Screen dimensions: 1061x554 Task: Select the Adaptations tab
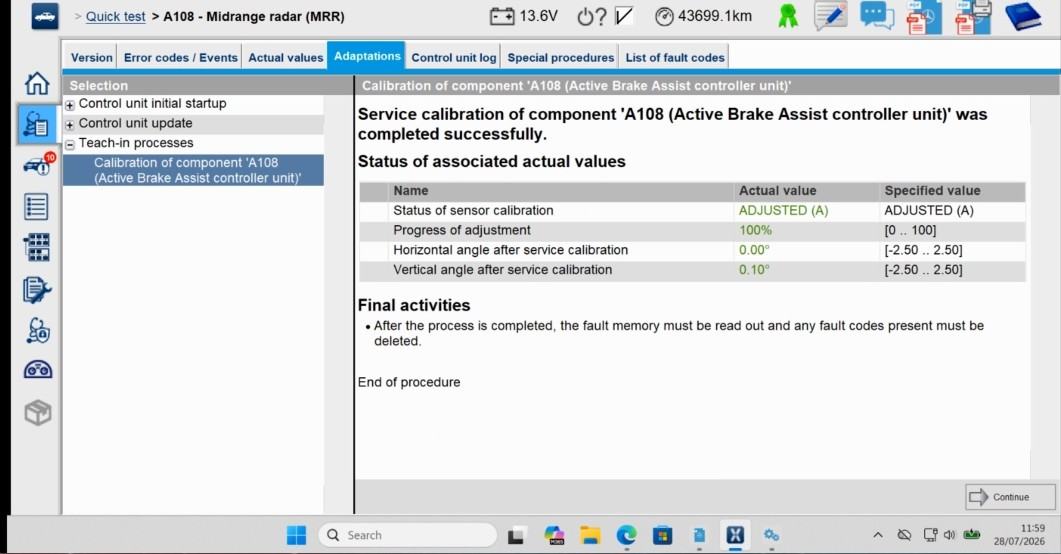(x=367, y=56)
